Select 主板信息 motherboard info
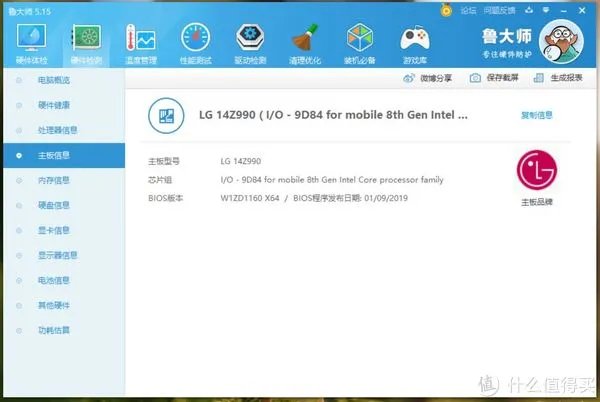The height and width of the screenshot is (402, 600). coord(64,155)
